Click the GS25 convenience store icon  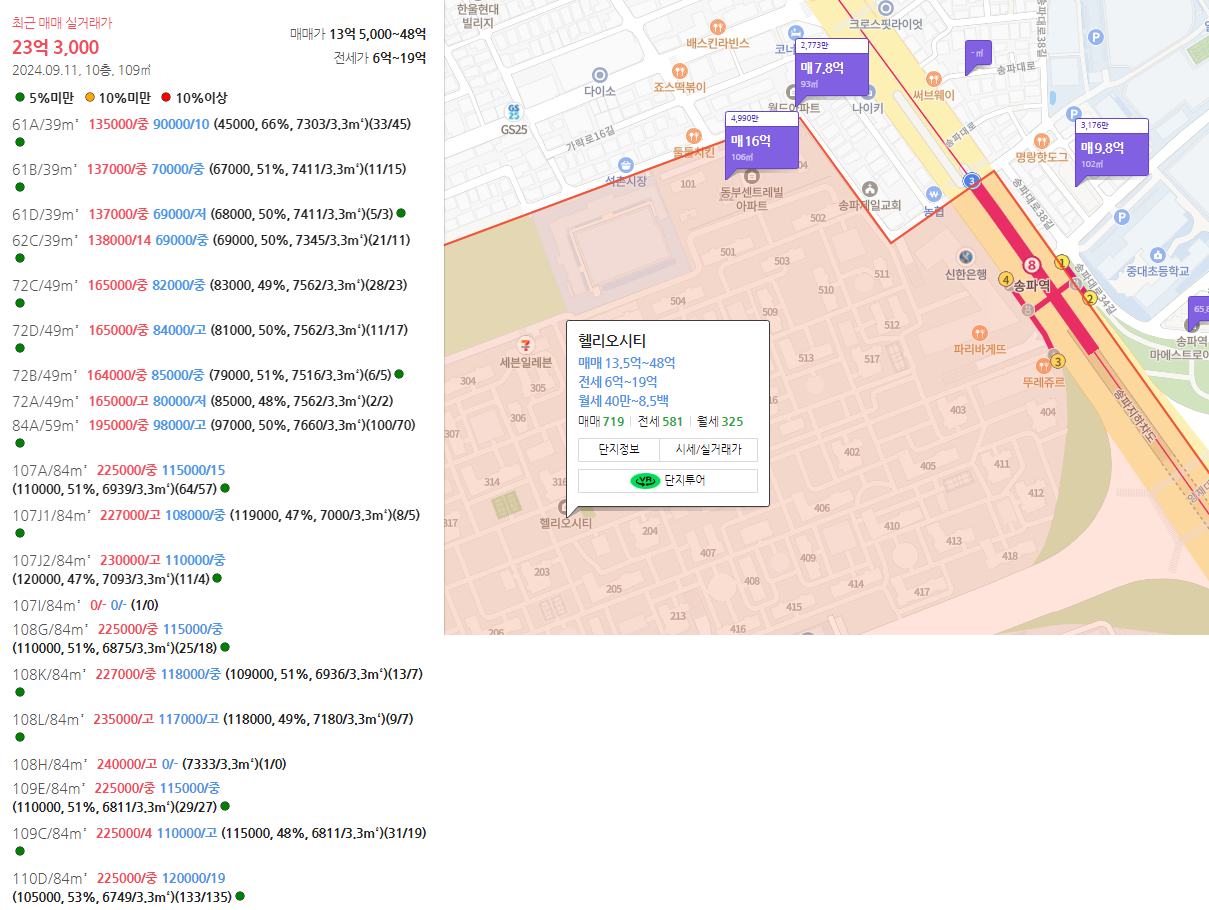[514, 111]
